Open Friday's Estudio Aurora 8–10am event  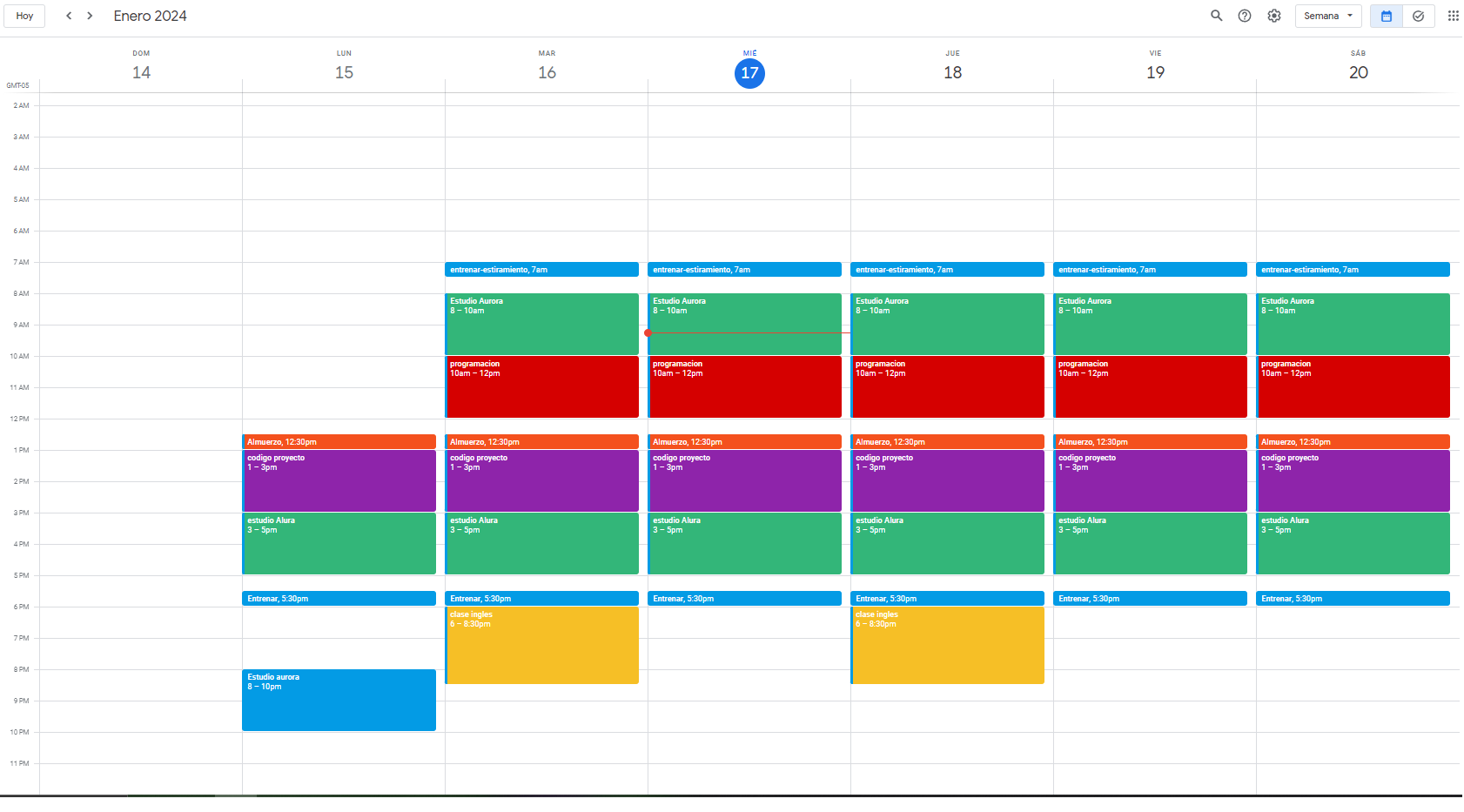(x=1150, y=324)
